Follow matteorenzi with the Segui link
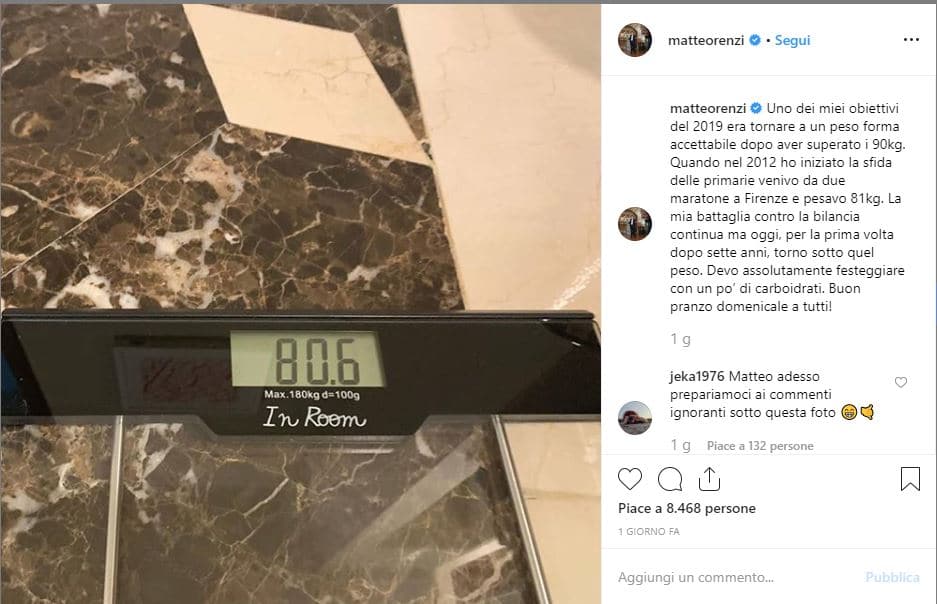This screenshot has width=937, height=604. (792, 40)
